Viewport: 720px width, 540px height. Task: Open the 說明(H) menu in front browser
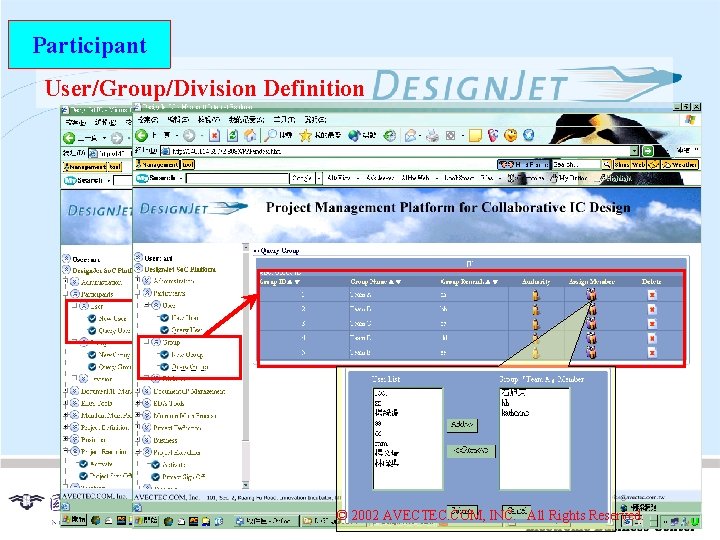click(x=315, y=120)
